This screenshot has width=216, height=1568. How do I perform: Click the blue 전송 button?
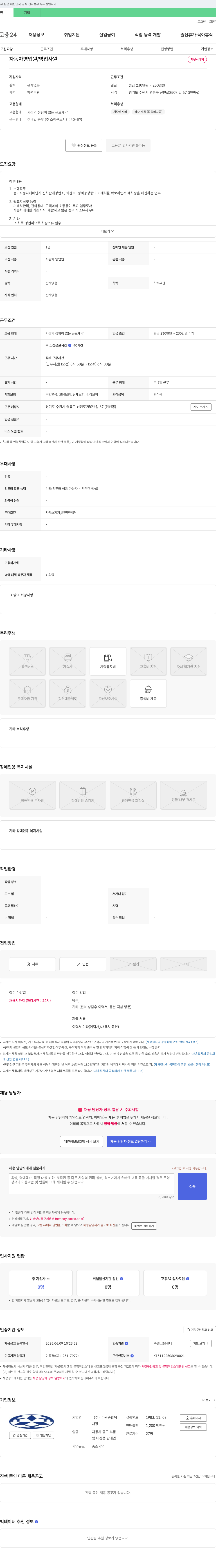tap(192, 1186)
